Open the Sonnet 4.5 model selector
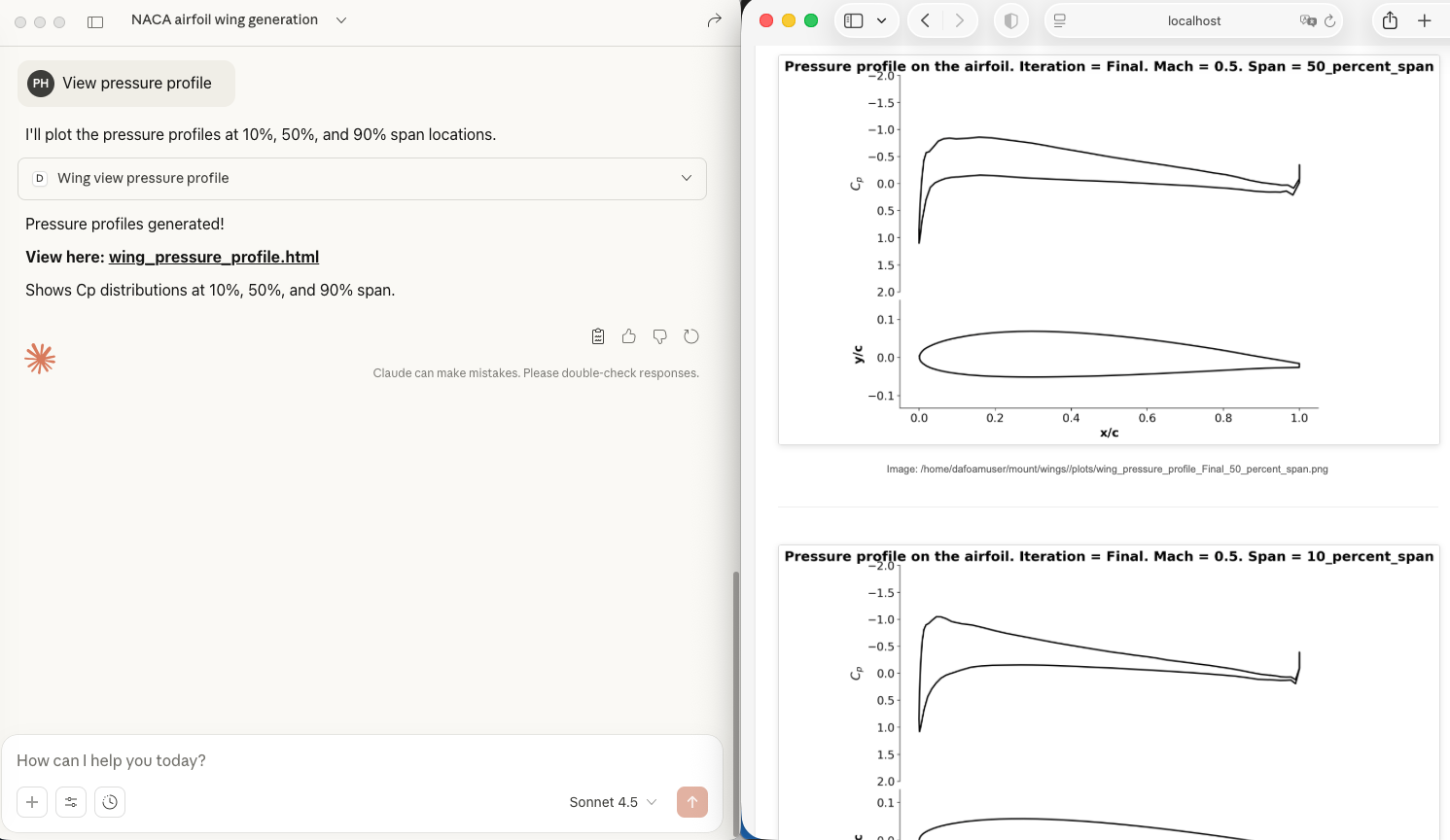 613,802
